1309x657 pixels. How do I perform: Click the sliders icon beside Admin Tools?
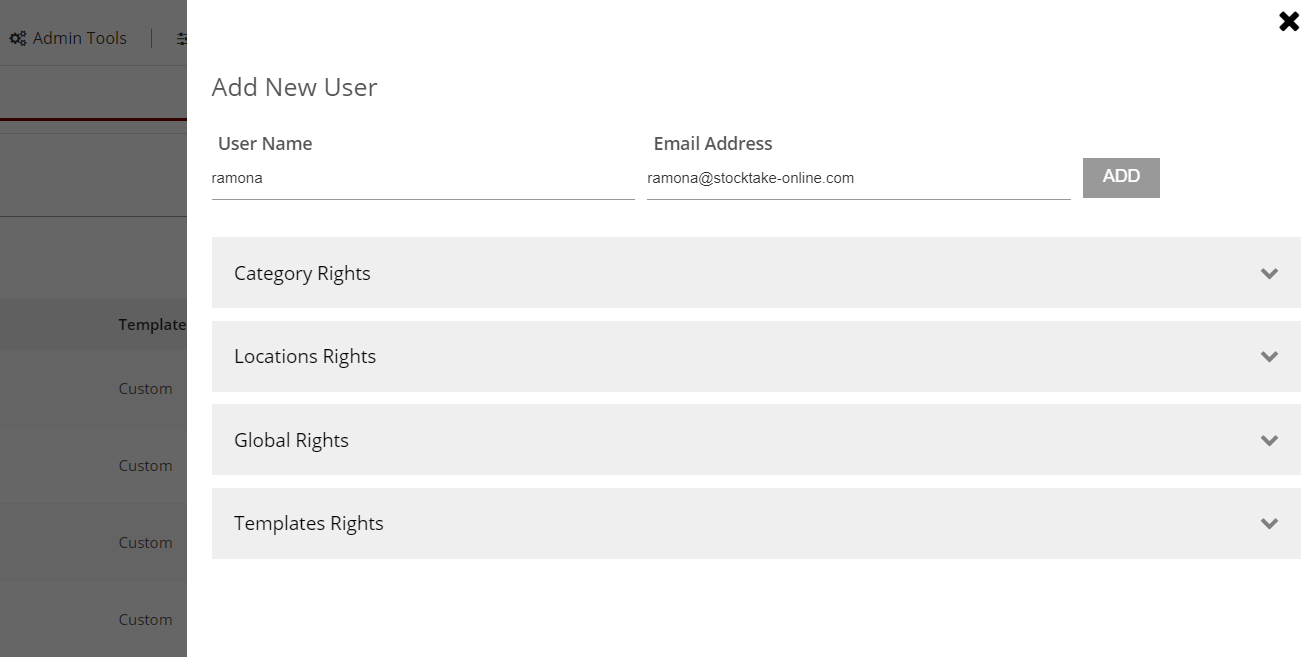[x=182, y=38]
